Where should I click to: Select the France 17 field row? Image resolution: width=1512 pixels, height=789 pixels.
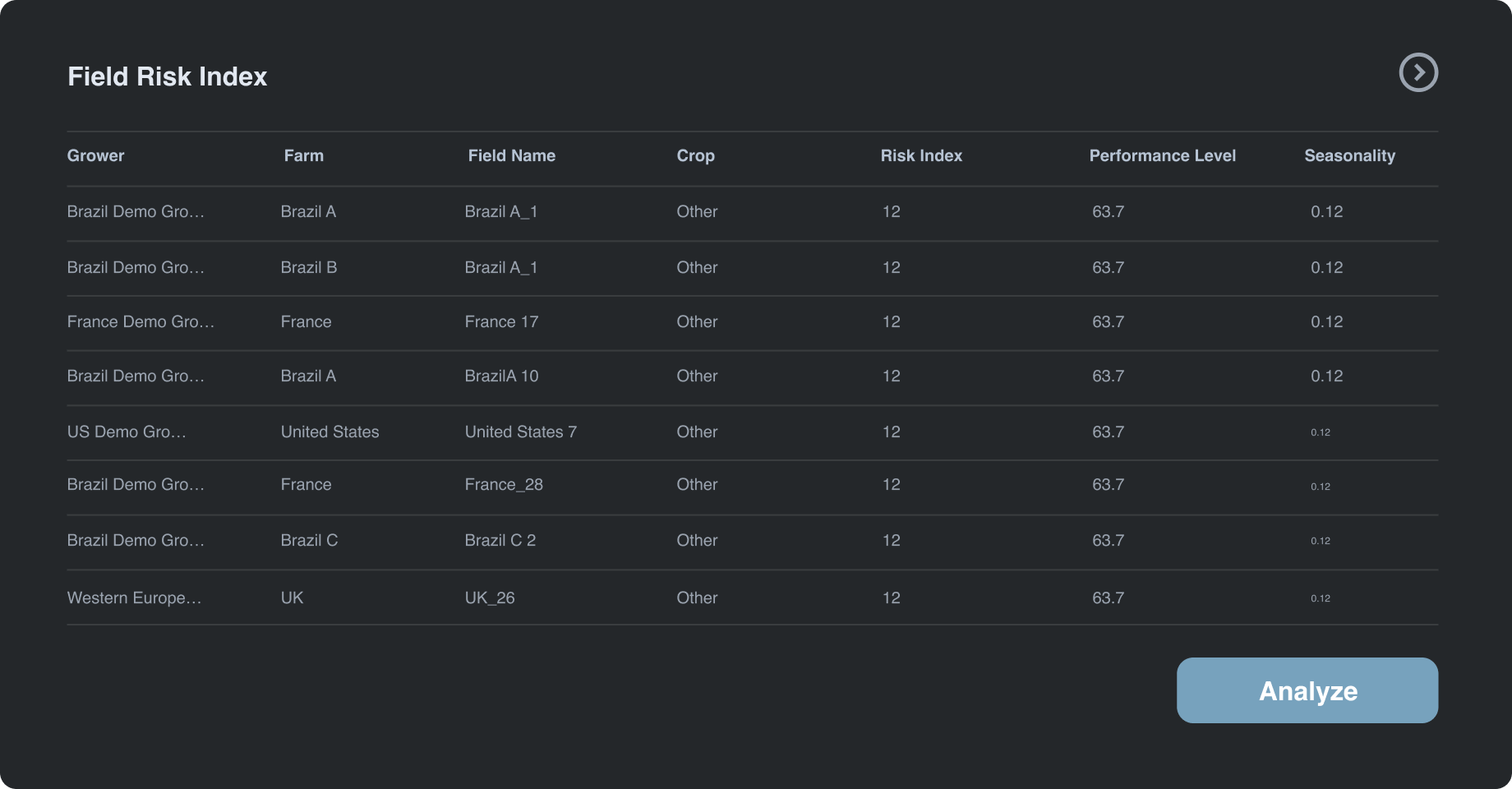pyautogui.click(x=501, y=321)
